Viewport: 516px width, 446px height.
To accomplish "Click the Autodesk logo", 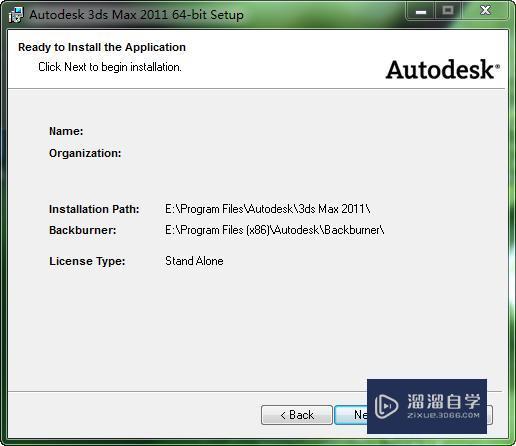I will (443, 70).
